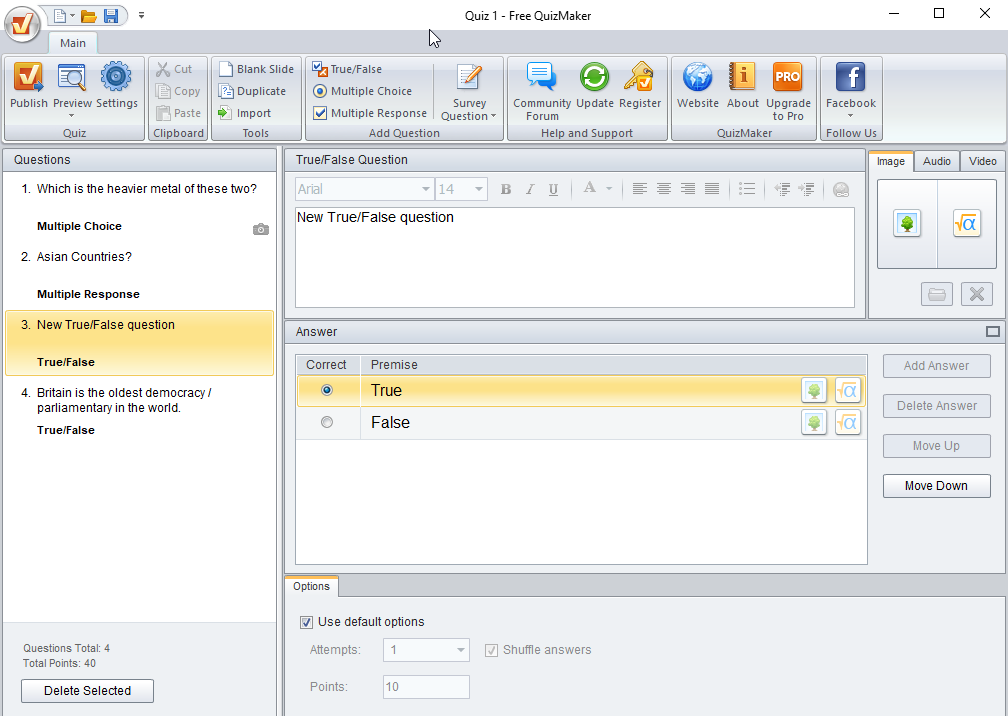Image resolution: width=1008 pixels, height=716 pixels.
Task: Add an equation to the True answer
Action: coord(848,390)
